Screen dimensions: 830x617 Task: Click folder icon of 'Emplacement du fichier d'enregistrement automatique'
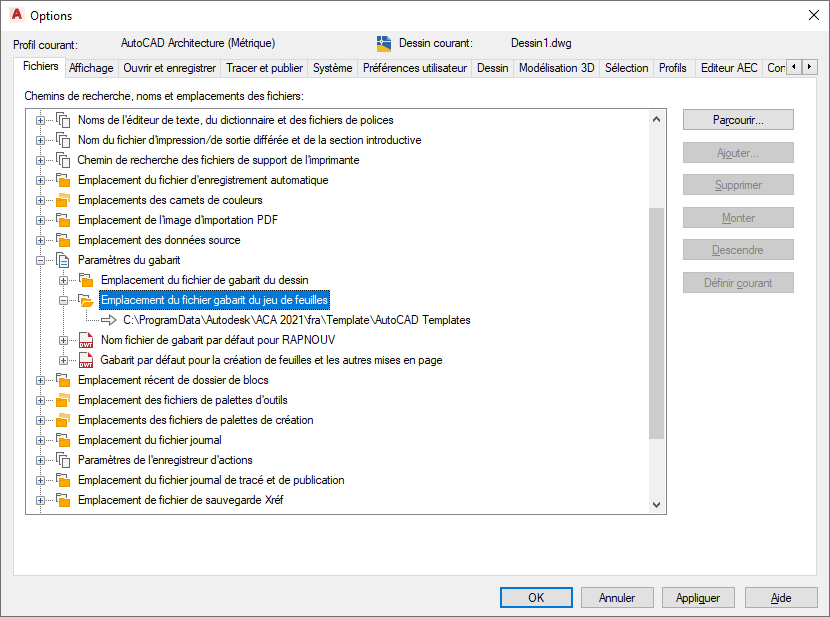pos(63,180)
